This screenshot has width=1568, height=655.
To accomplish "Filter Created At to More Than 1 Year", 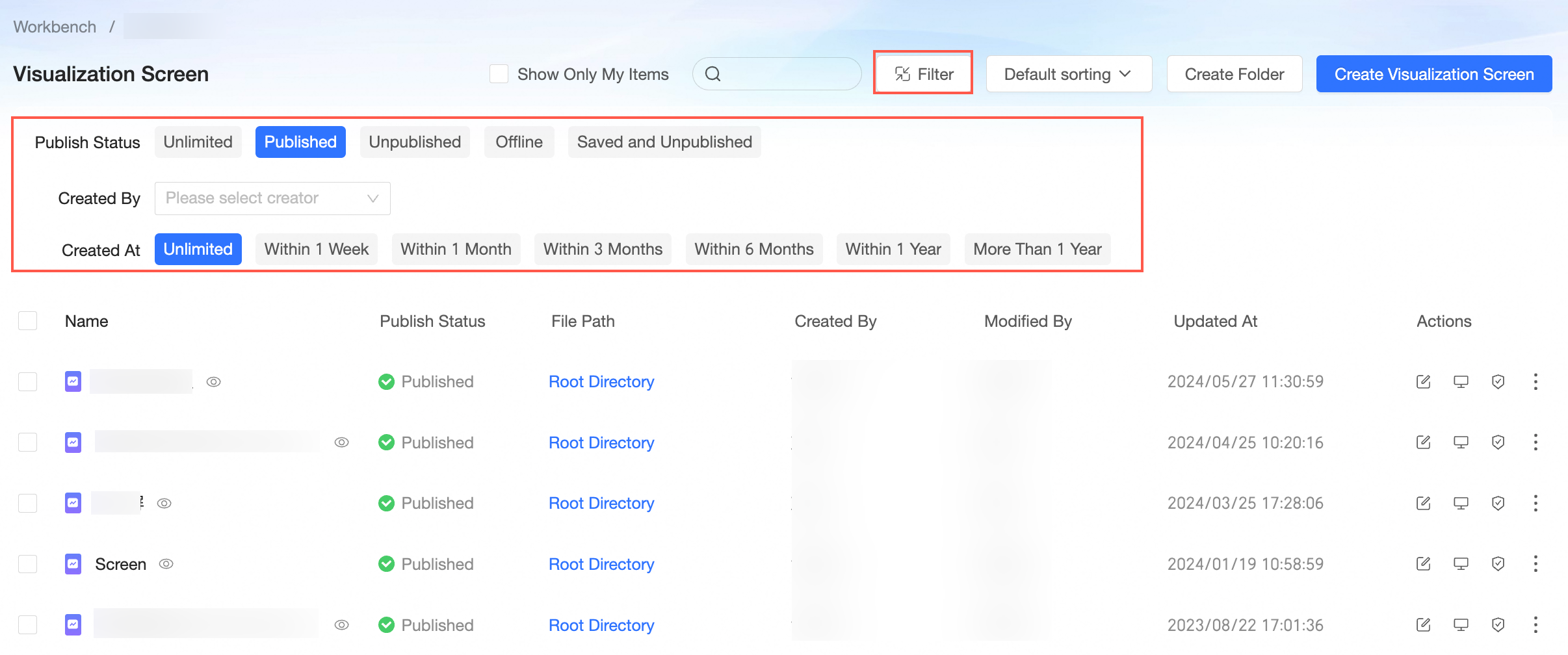I will click(1038, 249).
